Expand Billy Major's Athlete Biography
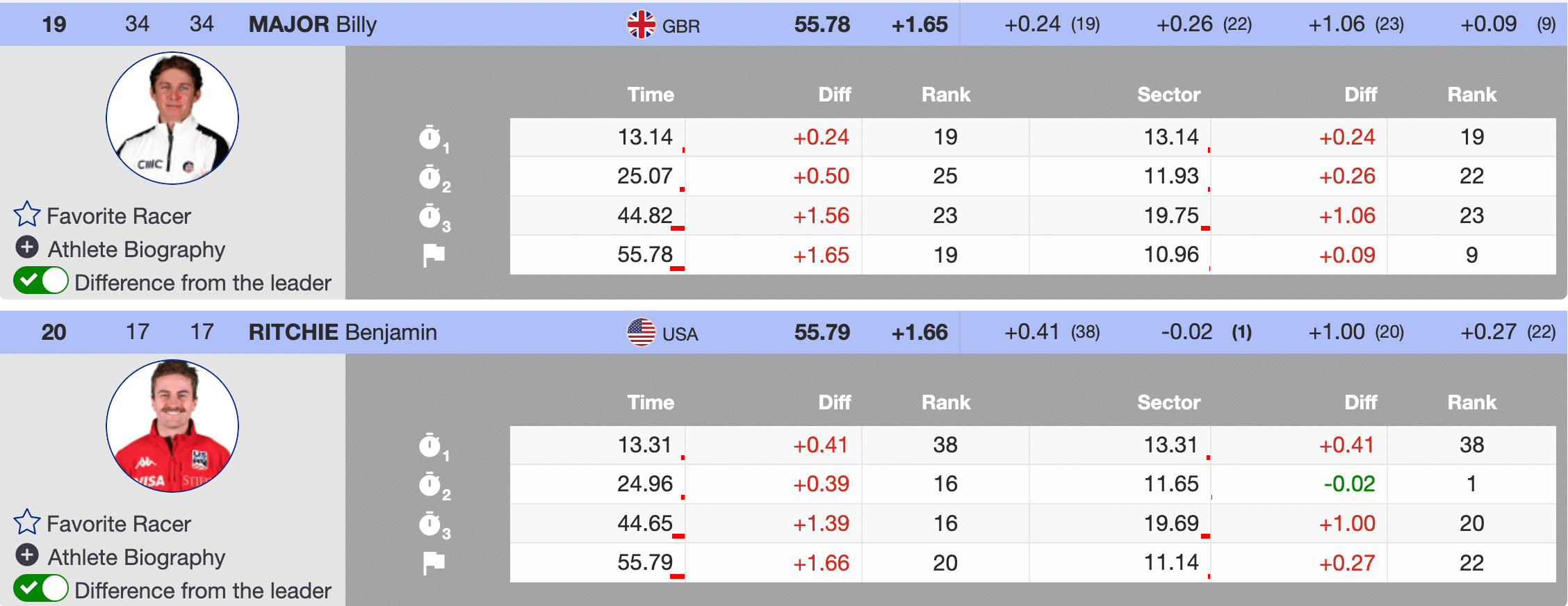Screen dimensions: 1568x606 27,247
